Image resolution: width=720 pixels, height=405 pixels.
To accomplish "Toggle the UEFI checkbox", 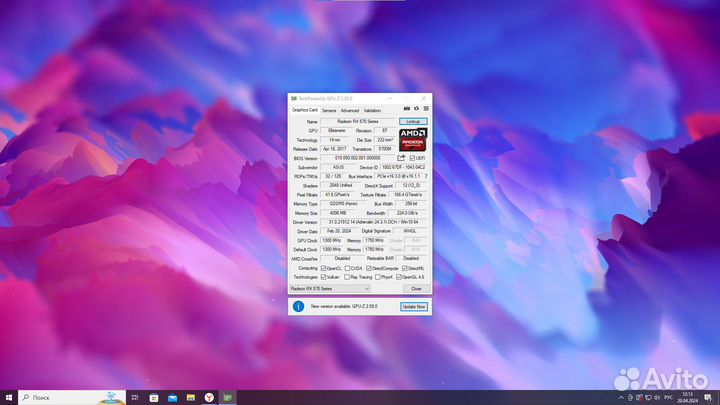I will [412, 158].
